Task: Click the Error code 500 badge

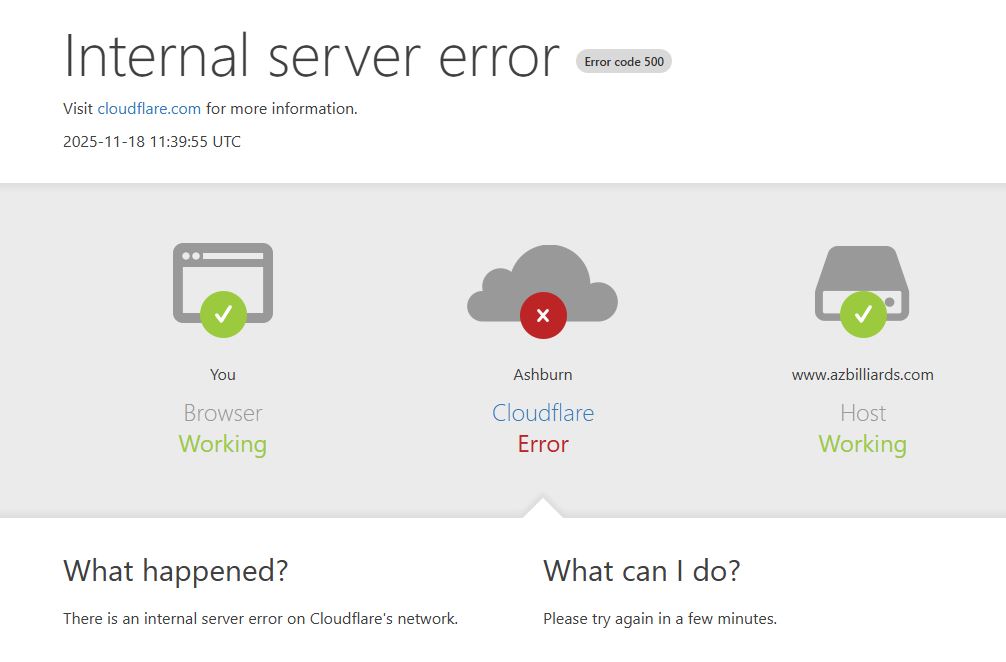Action: pyautogui.click(x=624, y=61)
